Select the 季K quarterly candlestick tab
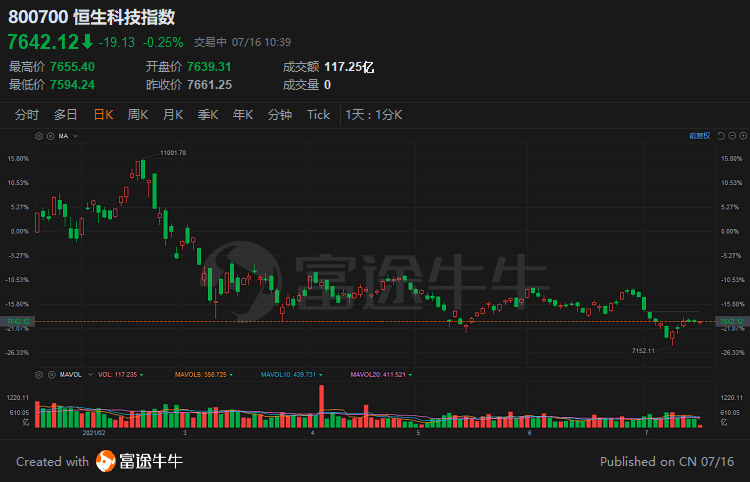Image resolution: width=750 pixels, height=482 pixels. pos(208,115)
